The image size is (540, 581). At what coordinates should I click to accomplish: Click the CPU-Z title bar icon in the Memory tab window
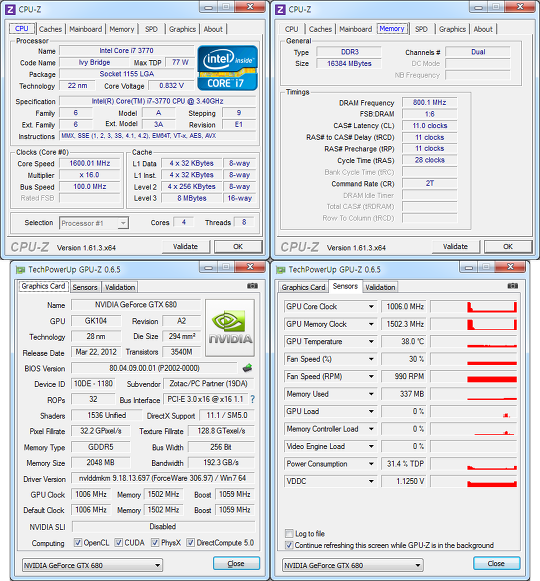pyautogui.click(x=281, y=9)
